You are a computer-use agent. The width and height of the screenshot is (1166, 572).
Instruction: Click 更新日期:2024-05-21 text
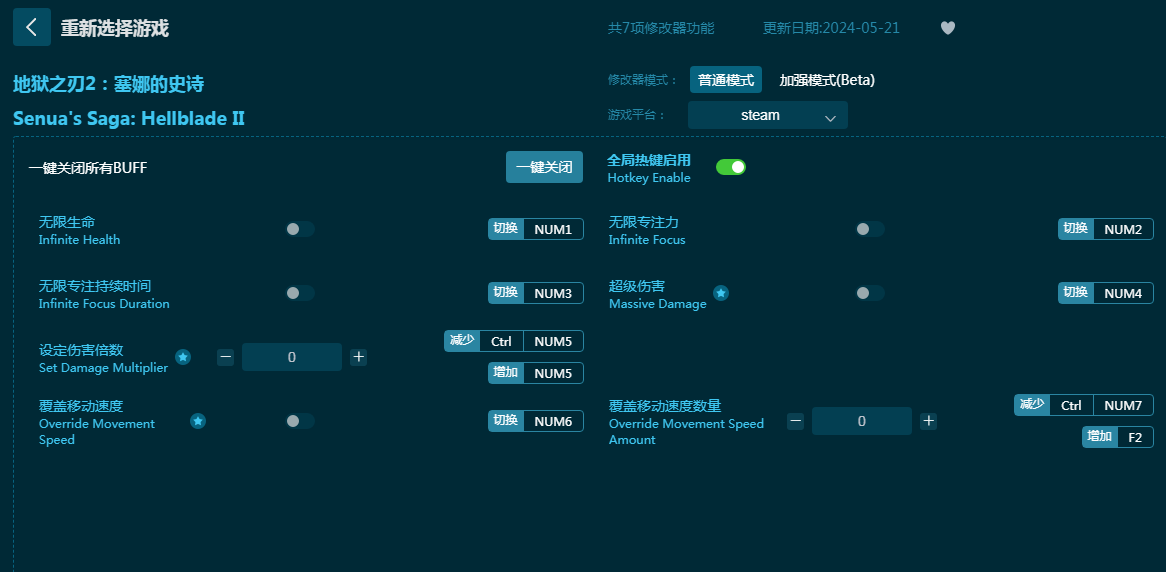click(831, 28)
